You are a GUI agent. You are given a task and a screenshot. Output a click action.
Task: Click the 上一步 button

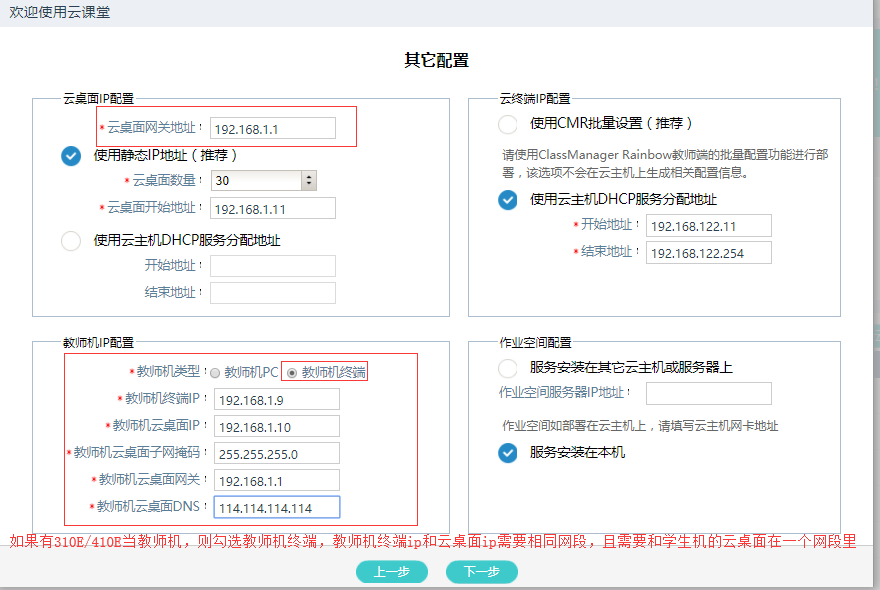click(392, 572)
